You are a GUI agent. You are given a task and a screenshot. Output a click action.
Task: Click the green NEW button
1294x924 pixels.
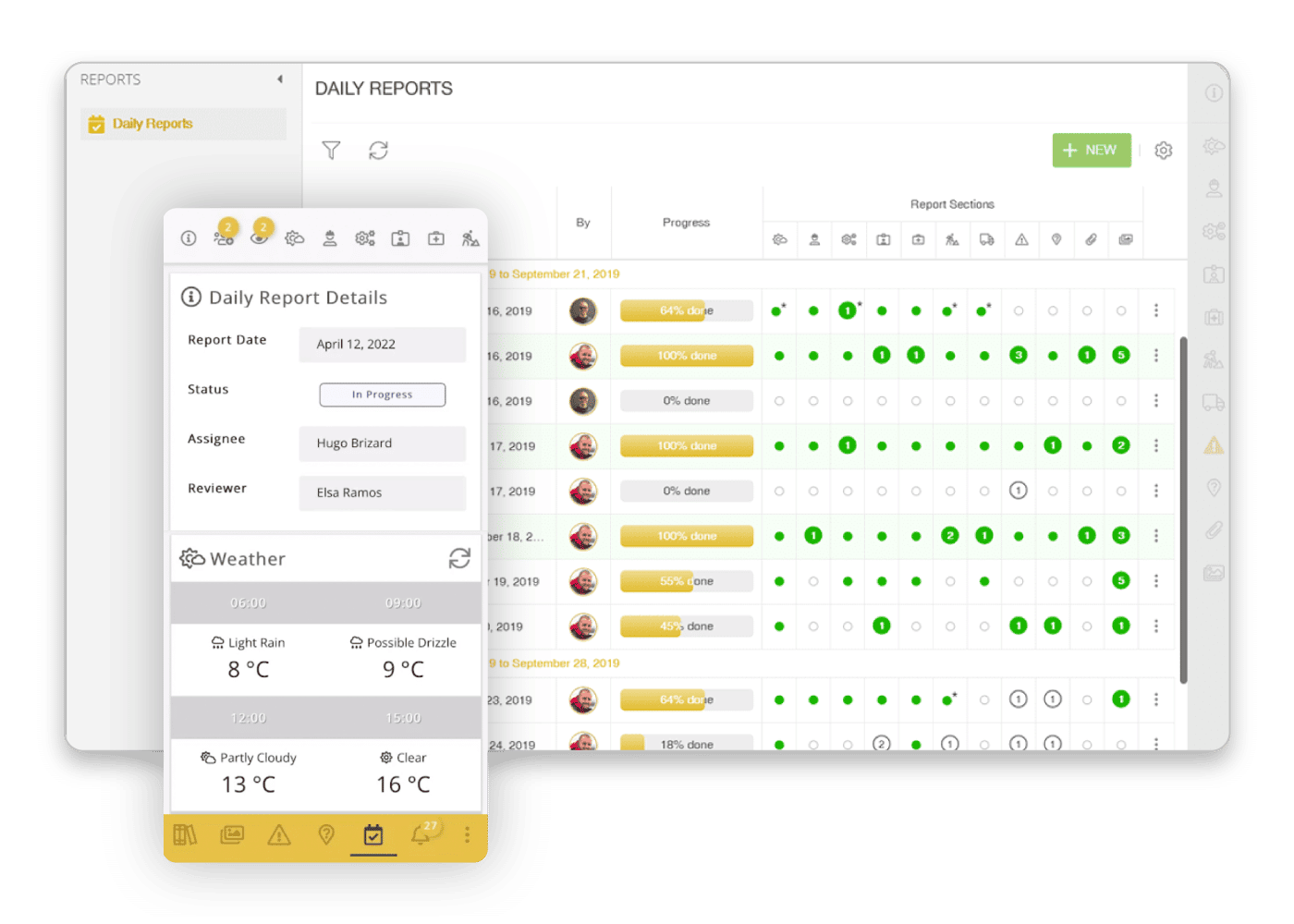pyautogui.click(x=1092, y=150)
